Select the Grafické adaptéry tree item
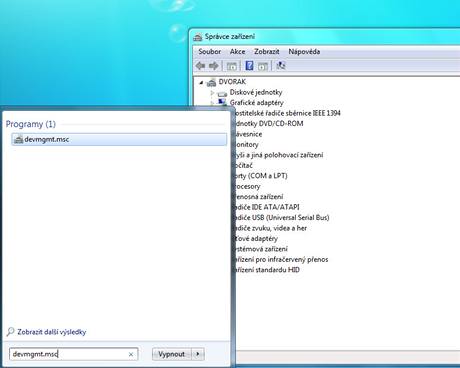This screenshot has width=460, height=368. (x=256, y=103)
